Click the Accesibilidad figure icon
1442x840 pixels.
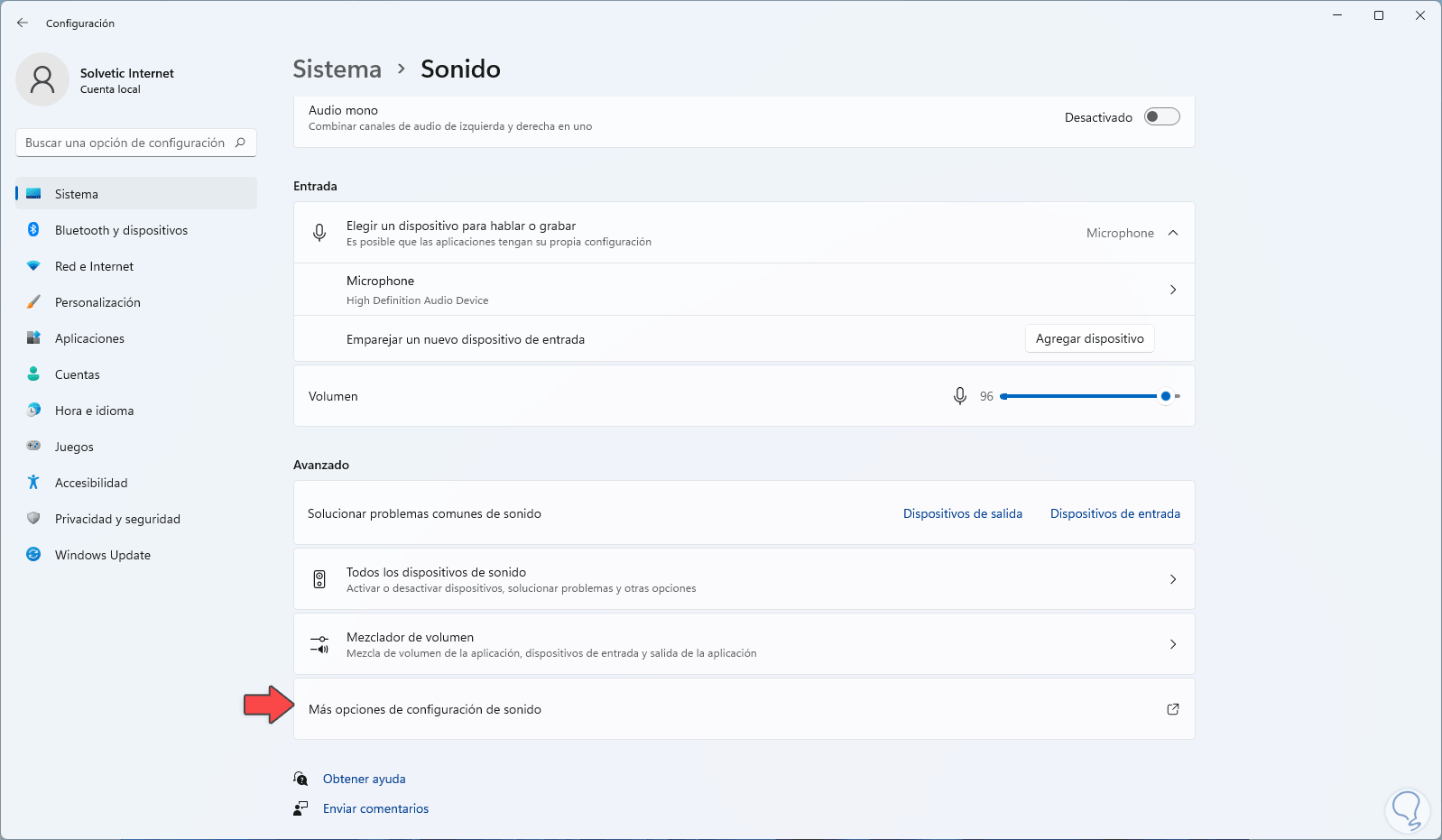pos(33,483)
